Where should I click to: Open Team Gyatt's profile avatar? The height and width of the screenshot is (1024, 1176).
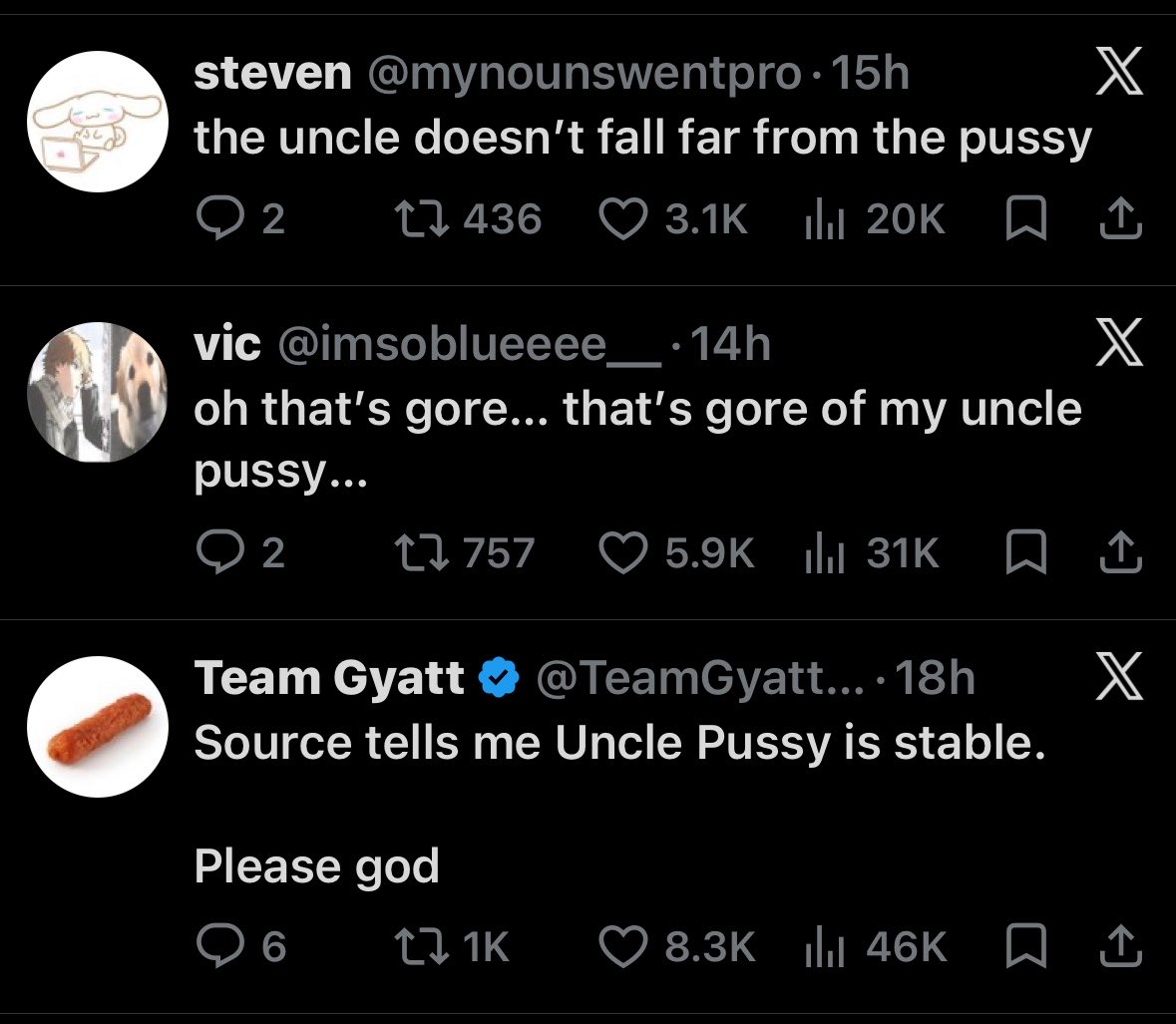[98, 727]
